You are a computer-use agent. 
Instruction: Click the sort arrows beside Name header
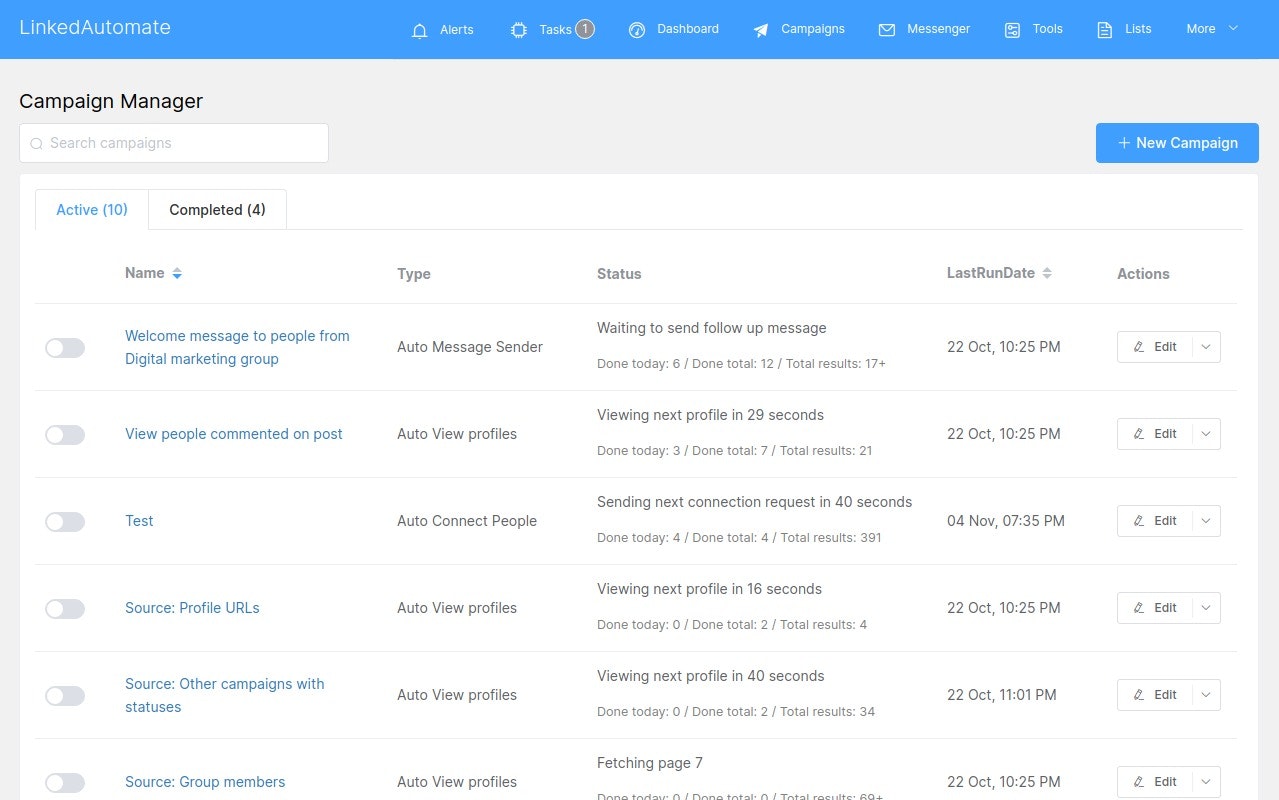pyautogui.click(x=177, y=272)
